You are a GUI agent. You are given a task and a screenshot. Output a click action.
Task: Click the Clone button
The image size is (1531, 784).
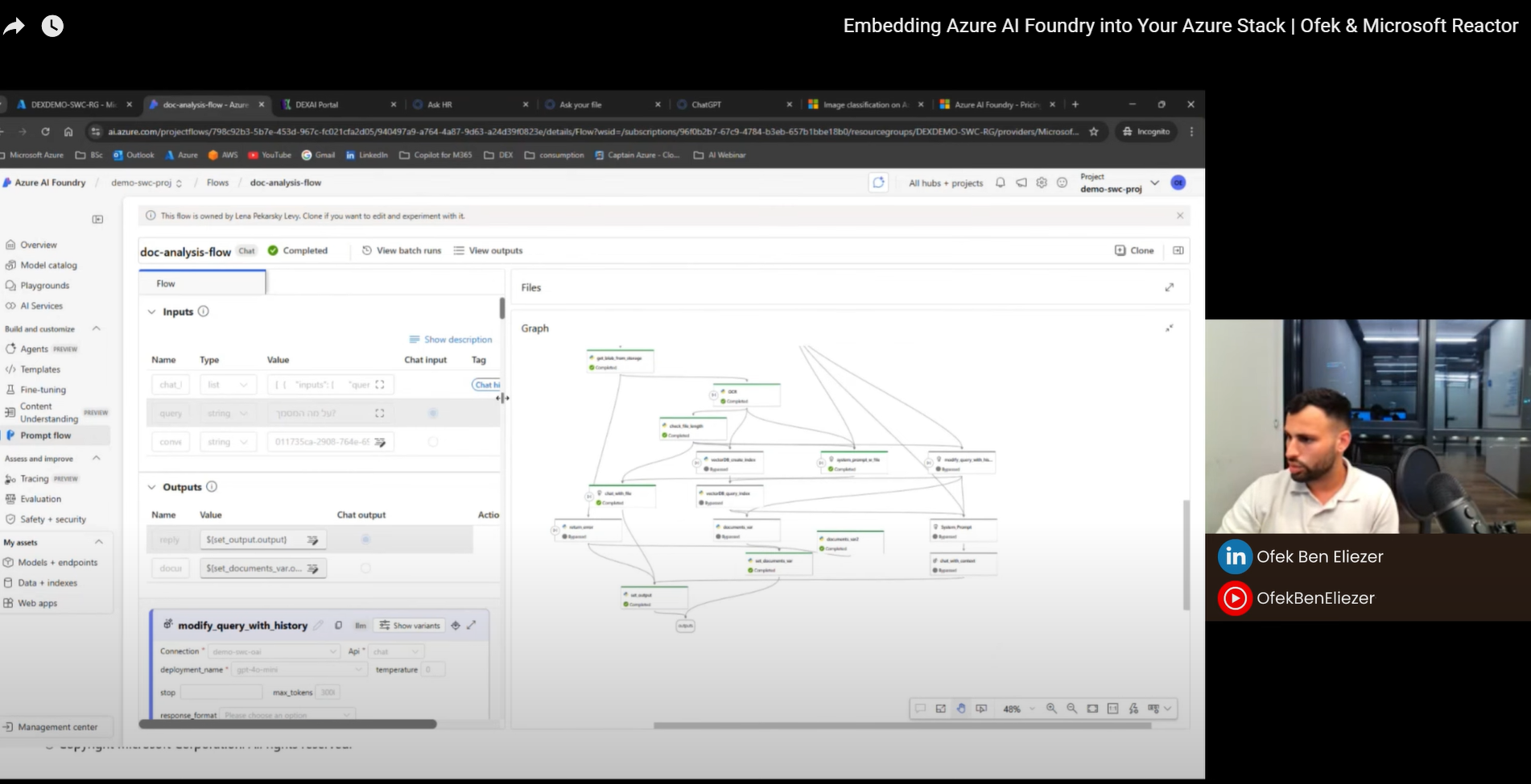[x=1134, y=250]
